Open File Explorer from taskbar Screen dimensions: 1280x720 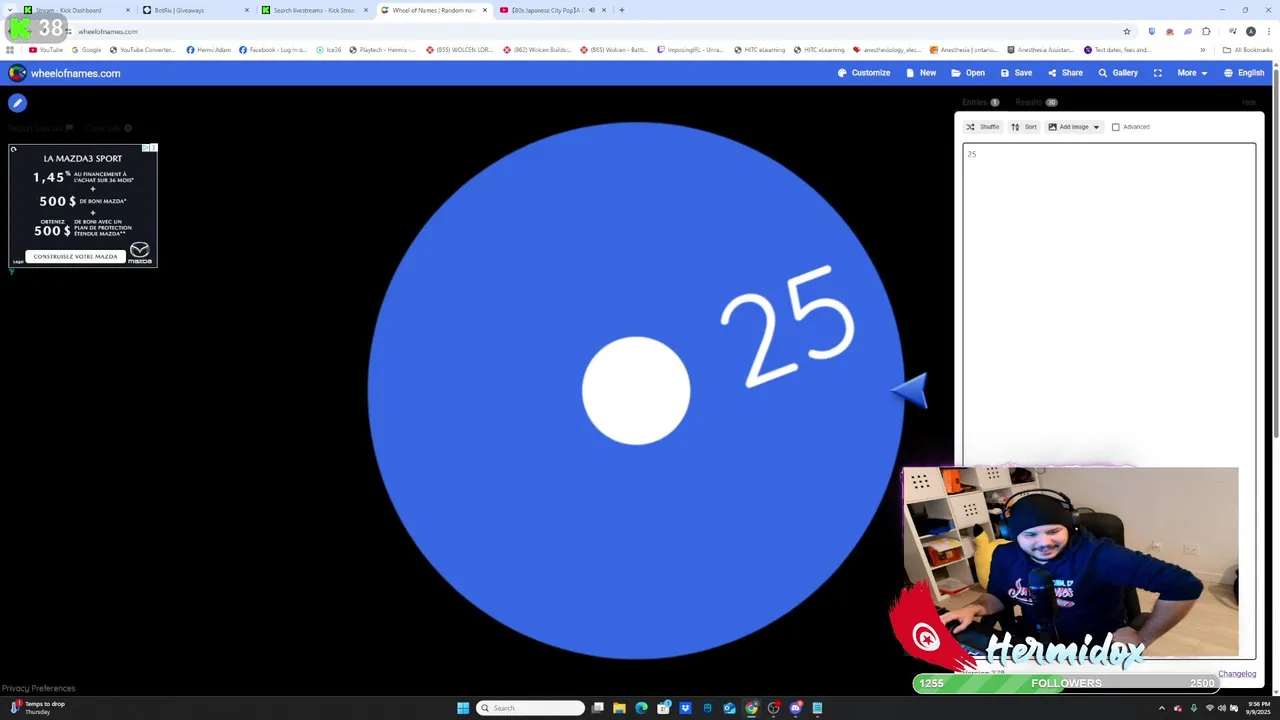[620, 708]
